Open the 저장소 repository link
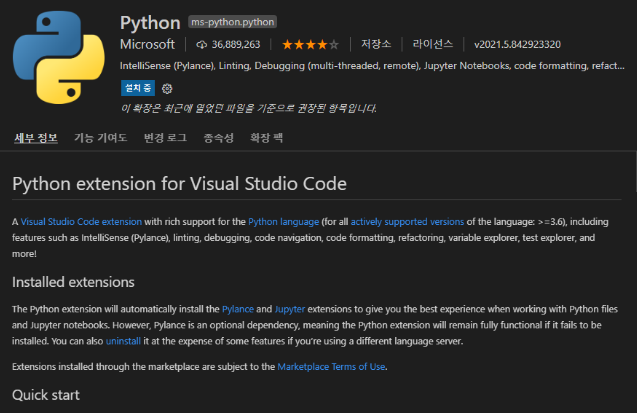The image size is (637, 413). (376, 44)
